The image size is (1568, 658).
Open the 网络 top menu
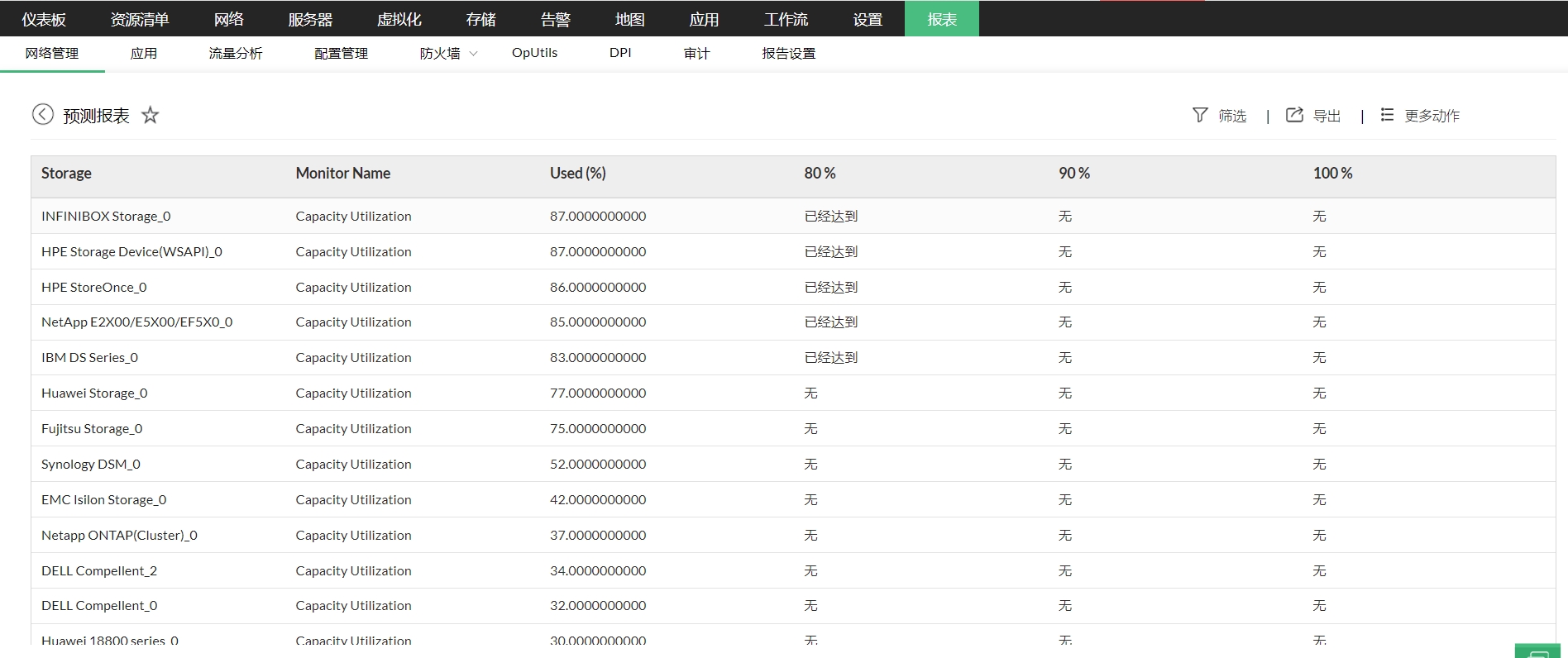click(x=229, y=19)
